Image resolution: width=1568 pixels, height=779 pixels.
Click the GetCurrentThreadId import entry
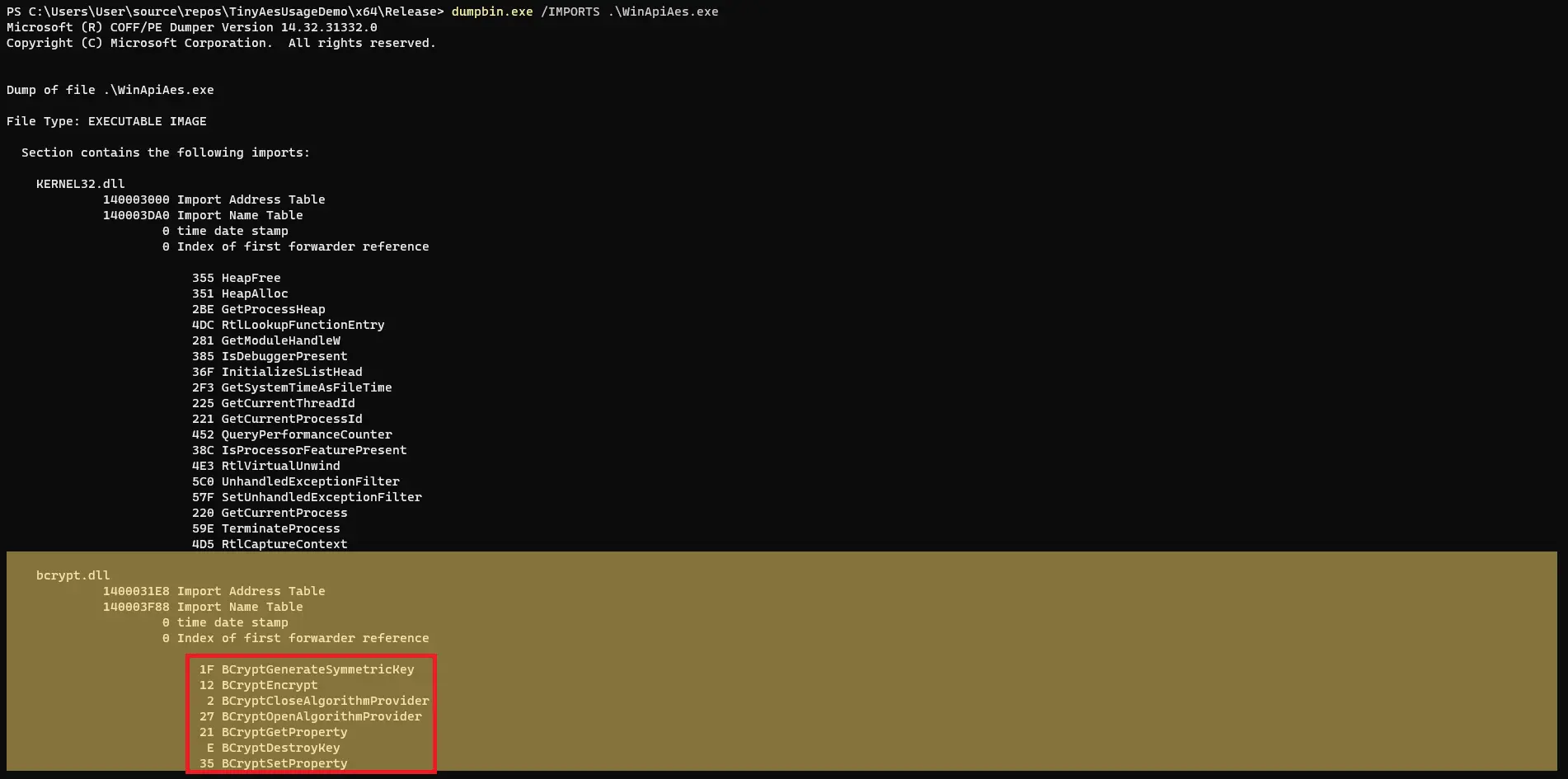pos(274,403)
